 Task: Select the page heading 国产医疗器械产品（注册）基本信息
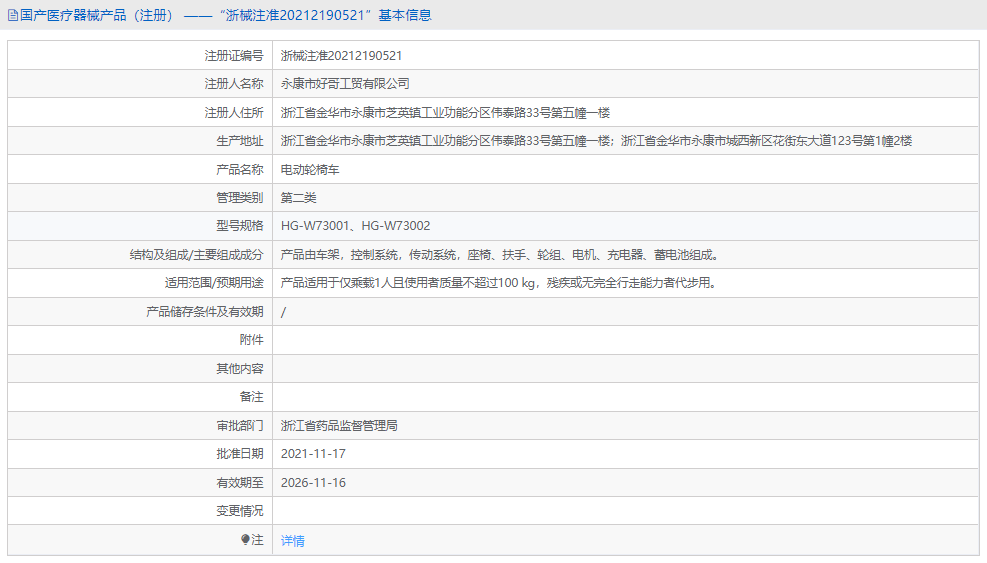click(x=226, y=15)
